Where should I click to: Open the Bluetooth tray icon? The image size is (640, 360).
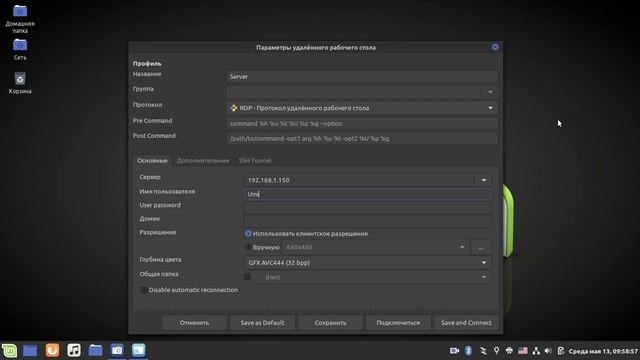(469, 351)
